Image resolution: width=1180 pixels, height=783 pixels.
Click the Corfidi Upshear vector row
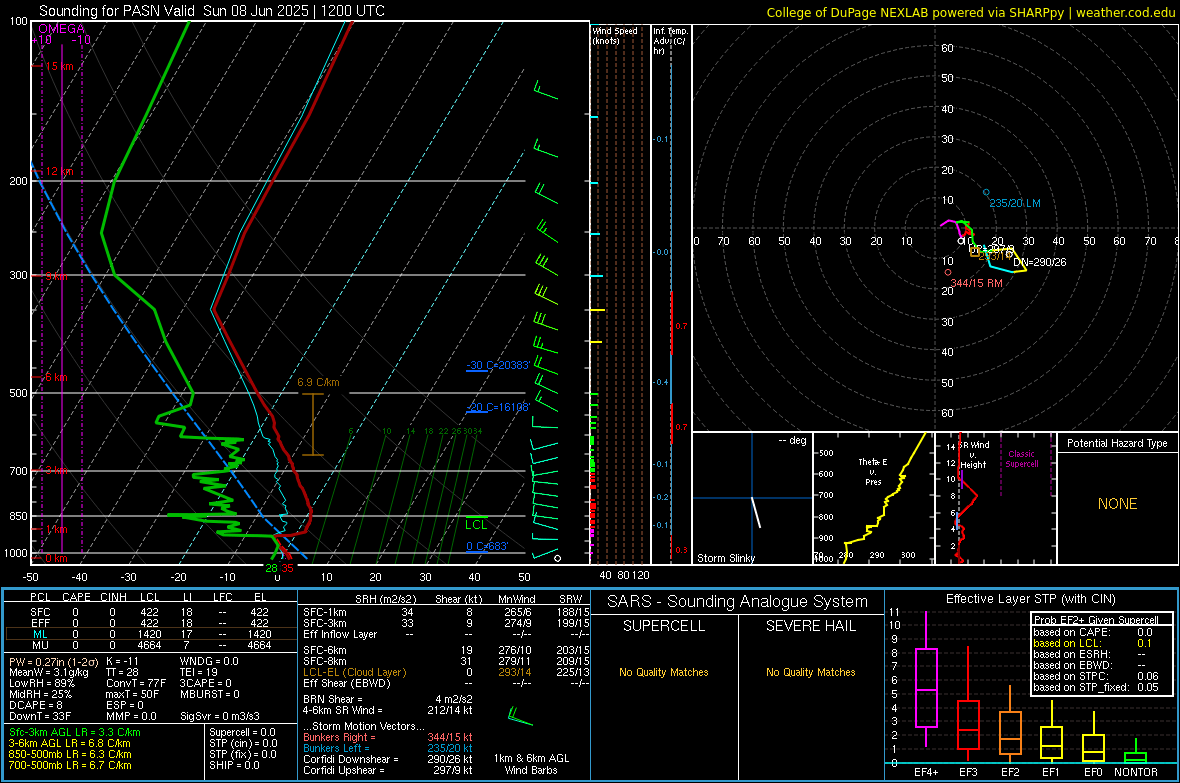388,770
